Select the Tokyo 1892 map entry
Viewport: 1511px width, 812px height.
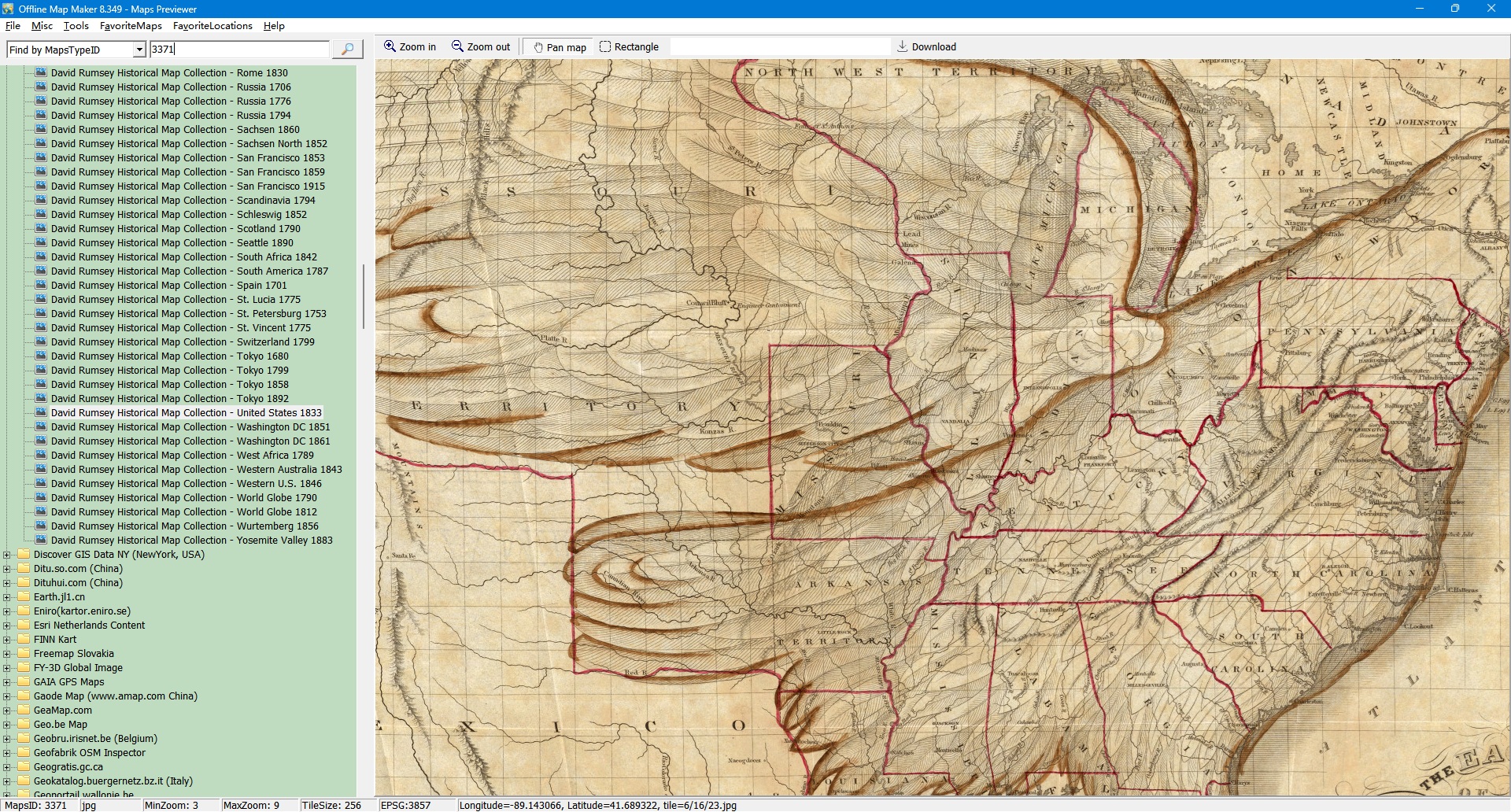[x=169, y=399]
